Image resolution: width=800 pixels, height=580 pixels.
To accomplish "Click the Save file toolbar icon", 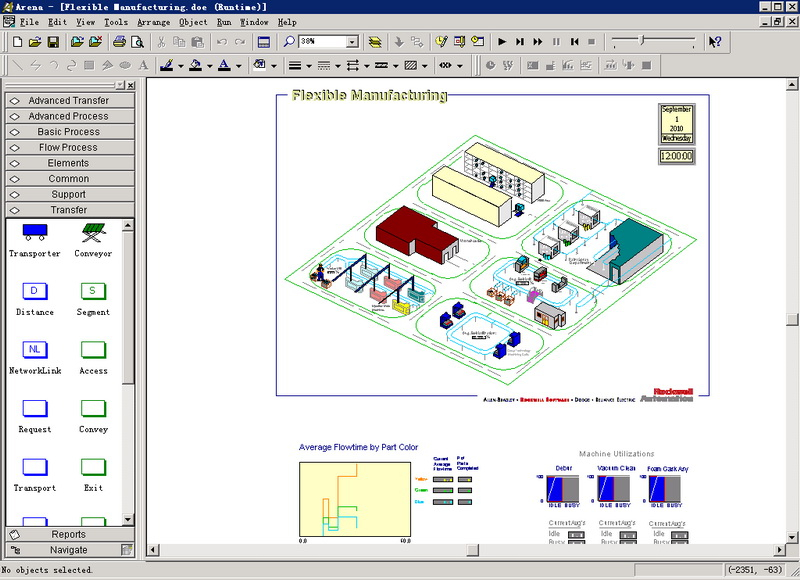I will point(53,42).
